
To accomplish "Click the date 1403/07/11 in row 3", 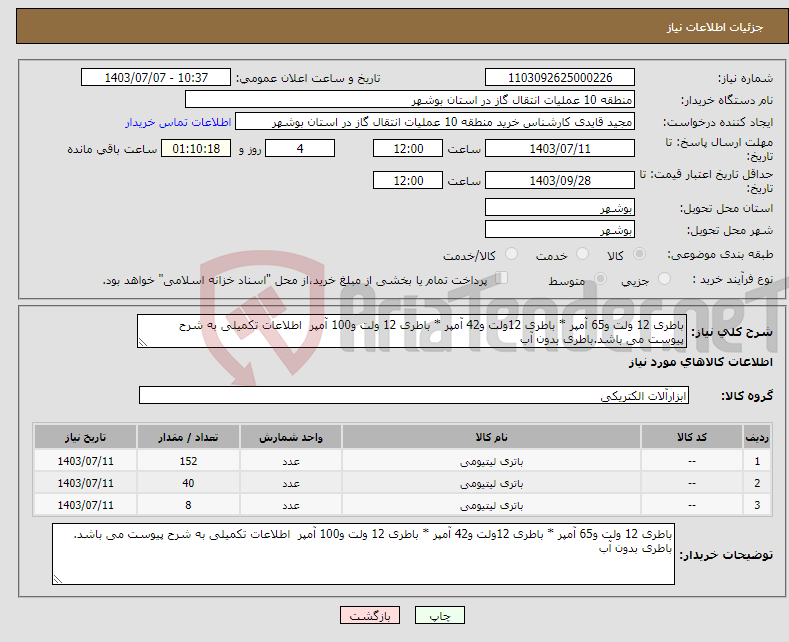I will 86,505.
